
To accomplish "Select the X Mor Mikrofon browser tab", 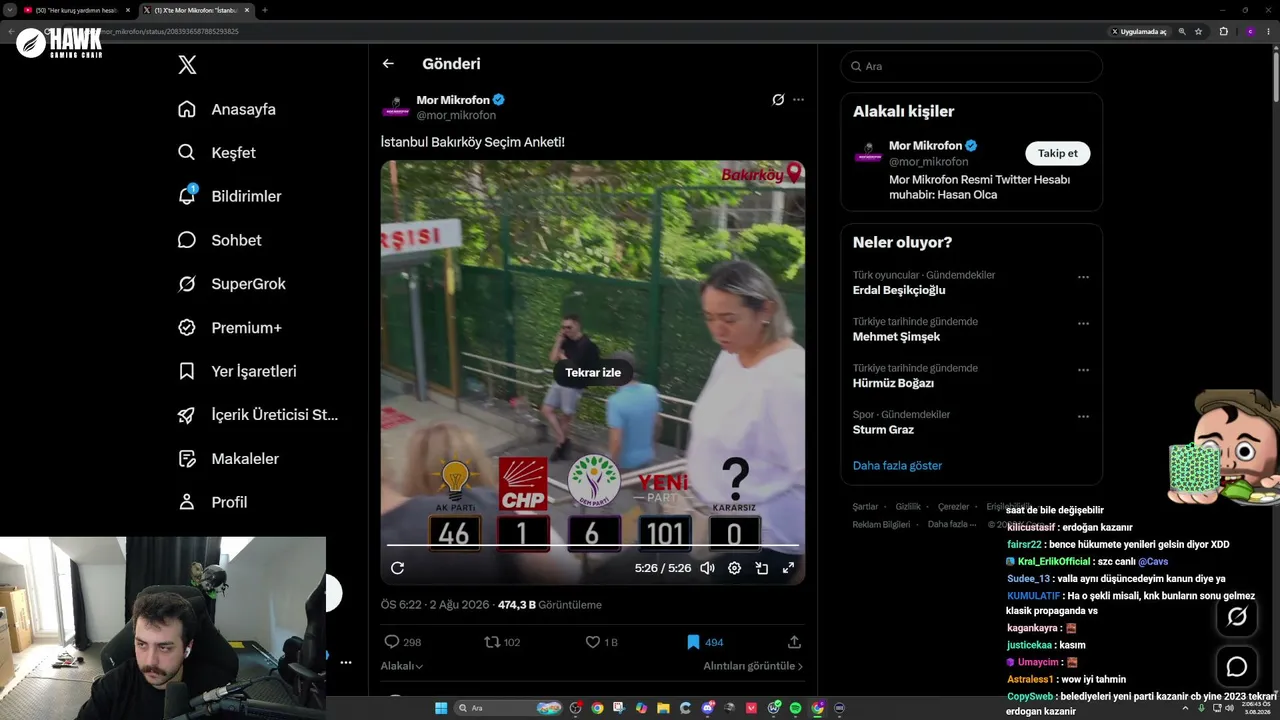I will (x=194, y=10).
